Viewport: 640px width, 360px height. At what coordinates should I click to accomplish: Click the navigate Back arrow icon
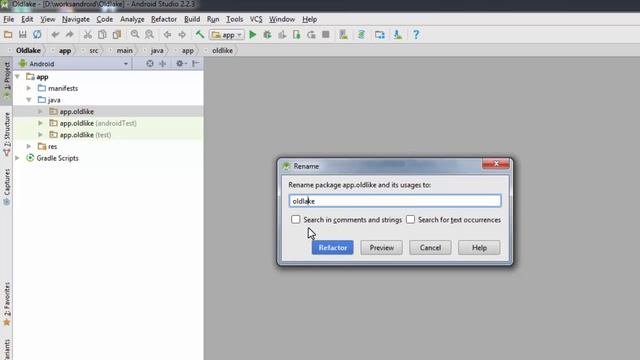click(167, 35)
